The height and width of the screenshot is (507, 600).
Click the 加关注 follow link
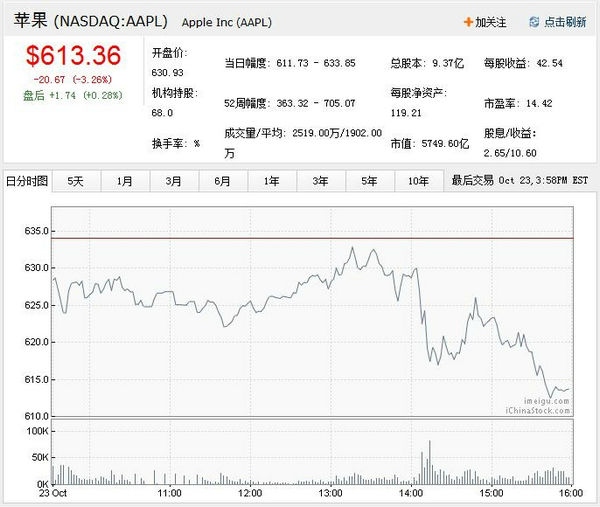point(490,22)
